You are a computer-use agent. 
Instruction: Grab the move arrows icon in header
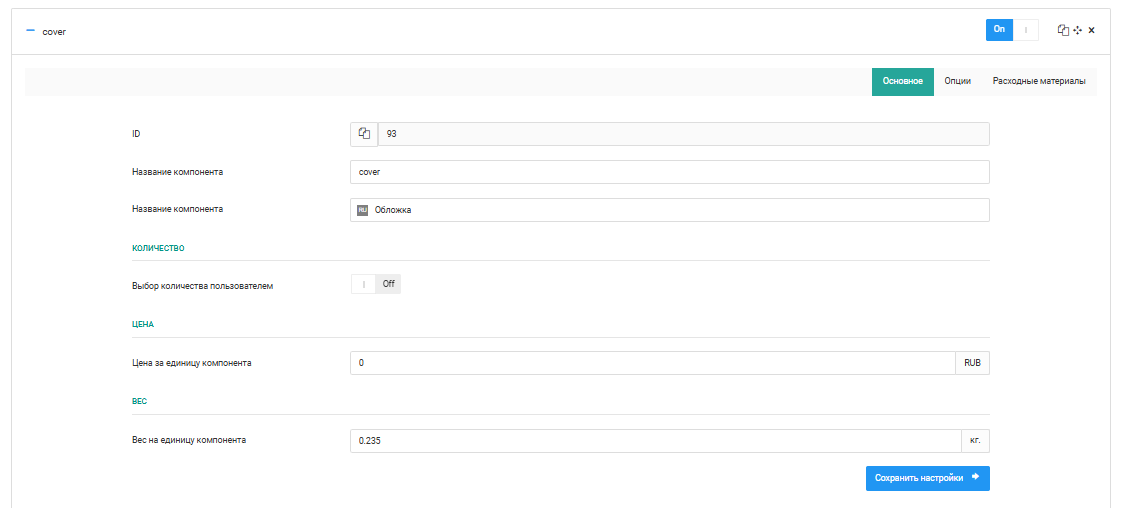pos(1078,30)
